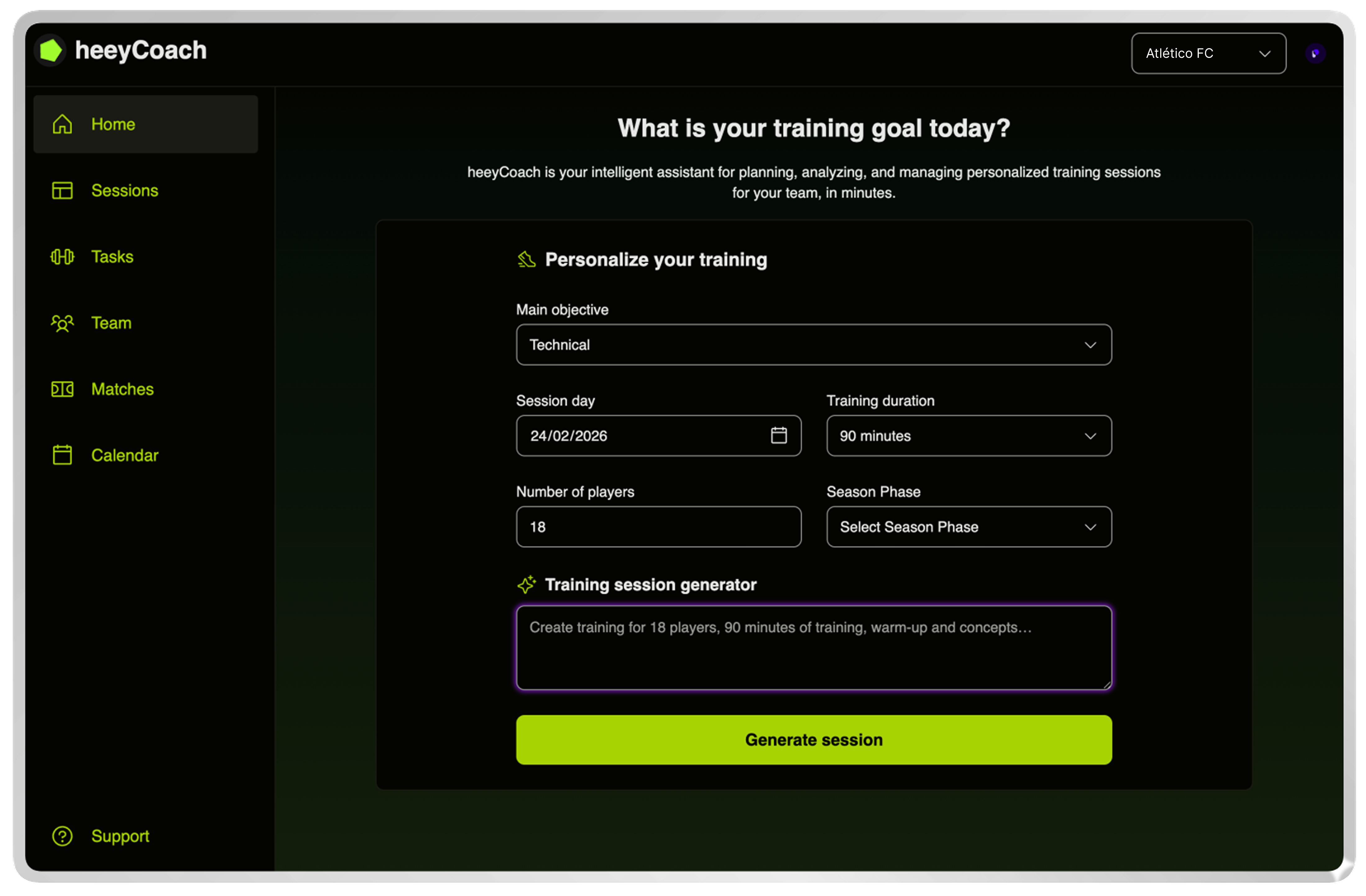1366x896 pixels.
Task: Click the training session generator text area
Action: click(x=813, y=647)
